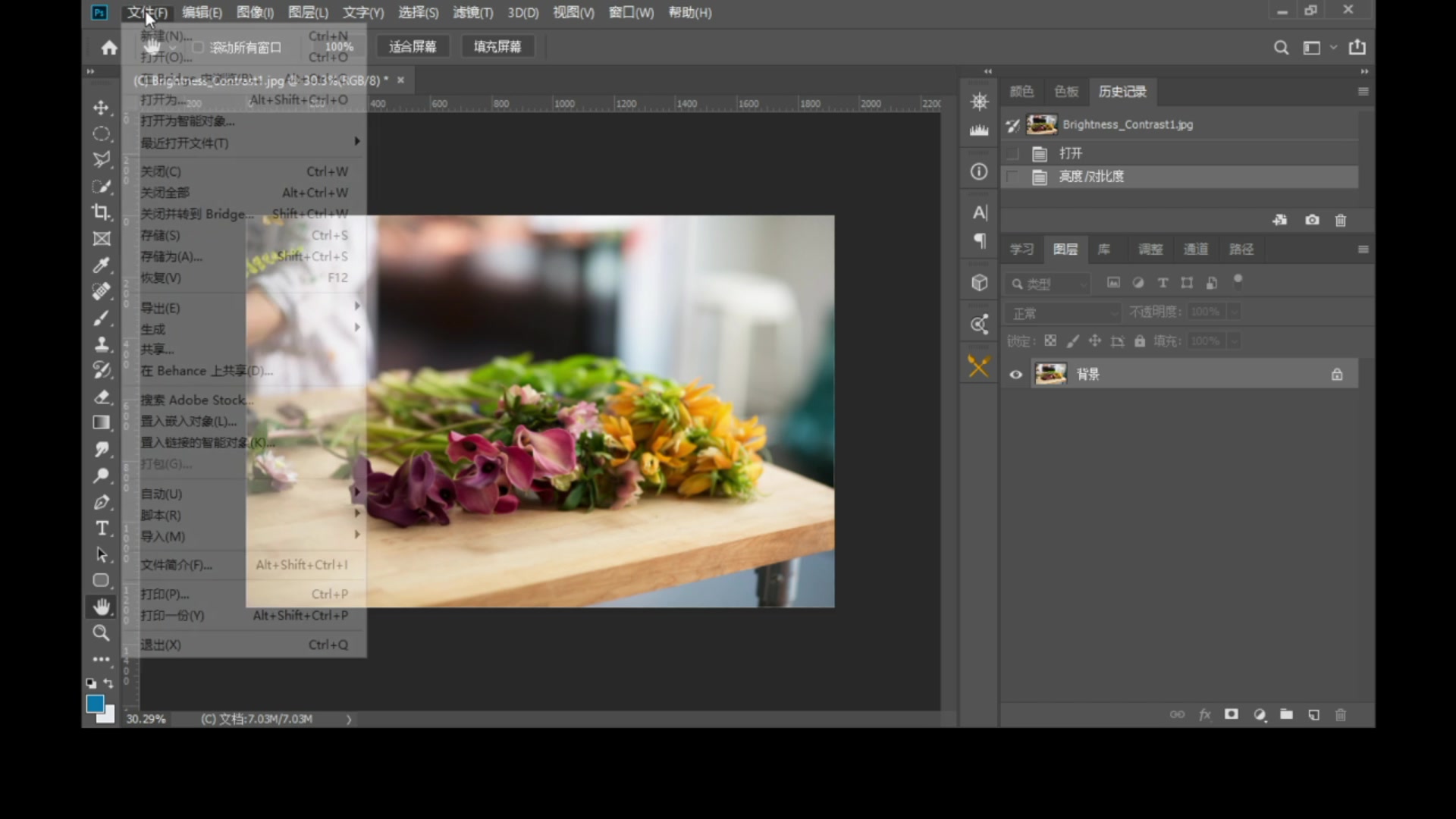The image size is (1456, 819).
Task: Select the Gradient tool
Action: (101, 423)
